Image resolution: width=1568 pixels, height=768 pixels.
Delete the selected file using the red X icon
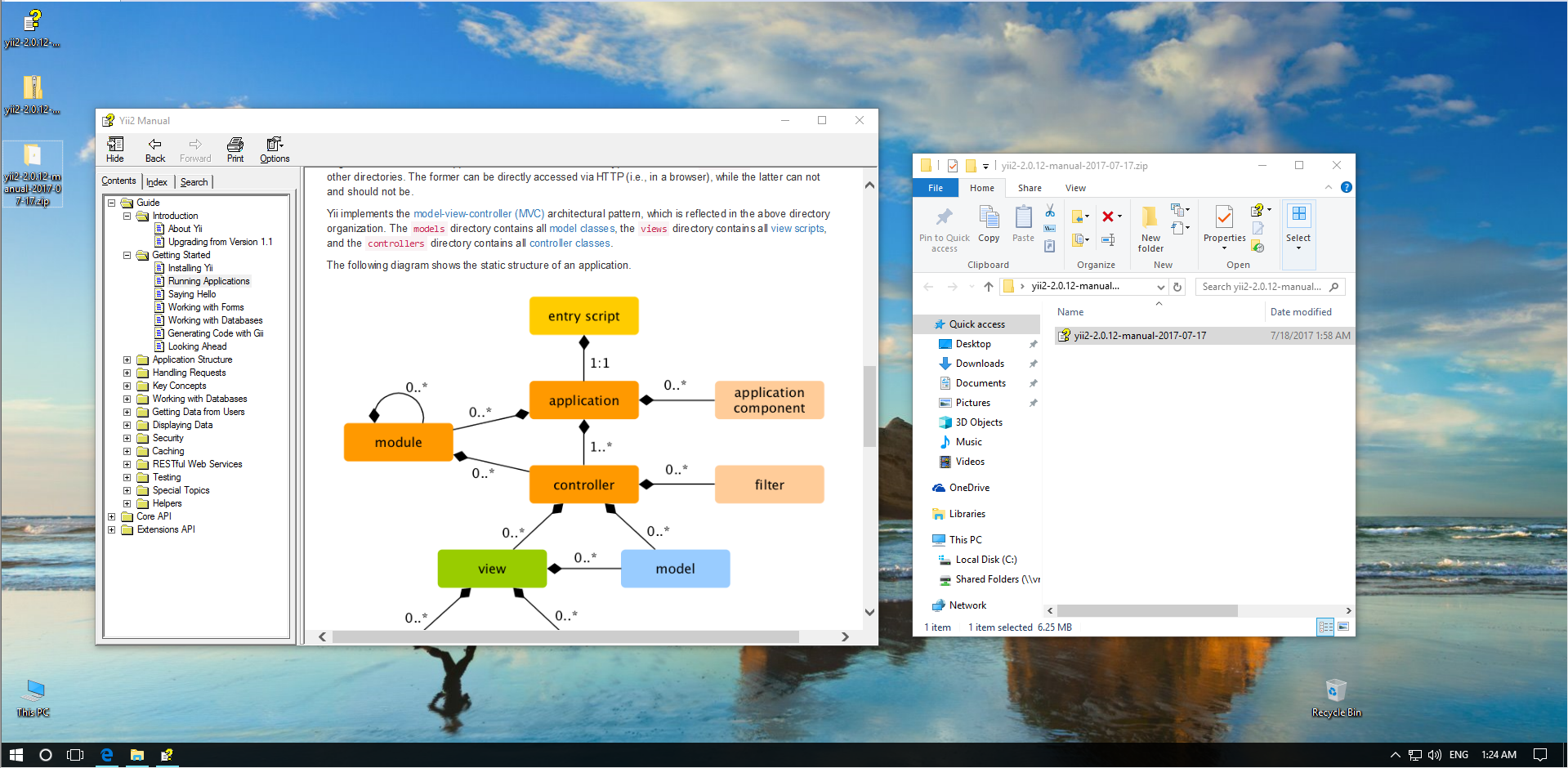1110,217
